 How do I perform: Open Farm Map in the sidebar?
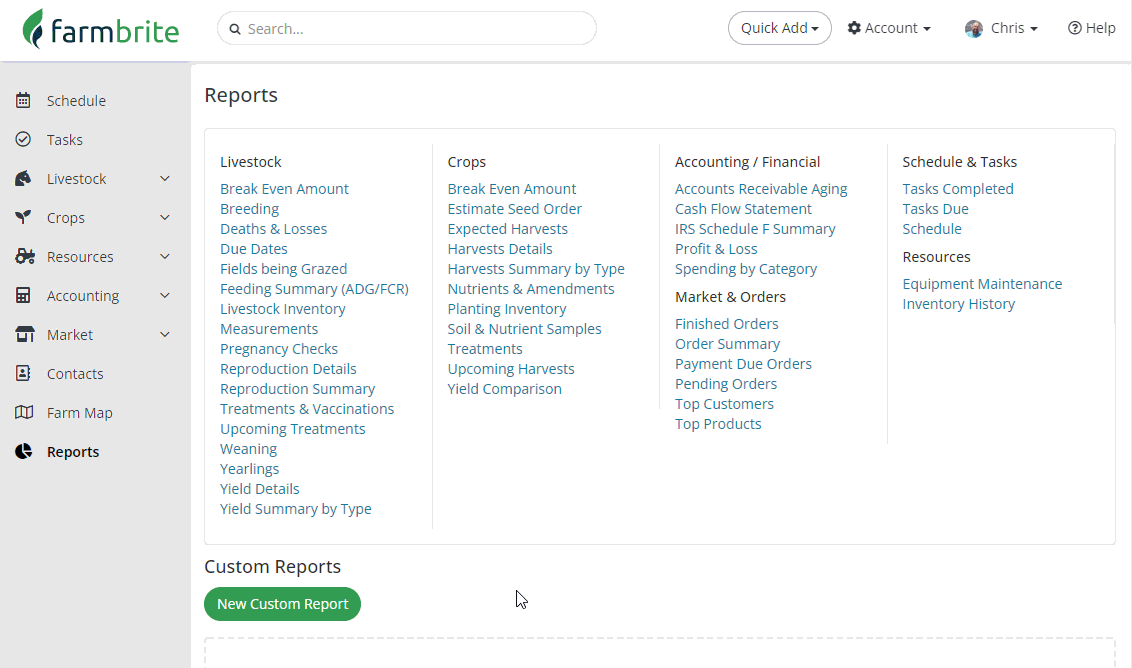tap(79, 413)
